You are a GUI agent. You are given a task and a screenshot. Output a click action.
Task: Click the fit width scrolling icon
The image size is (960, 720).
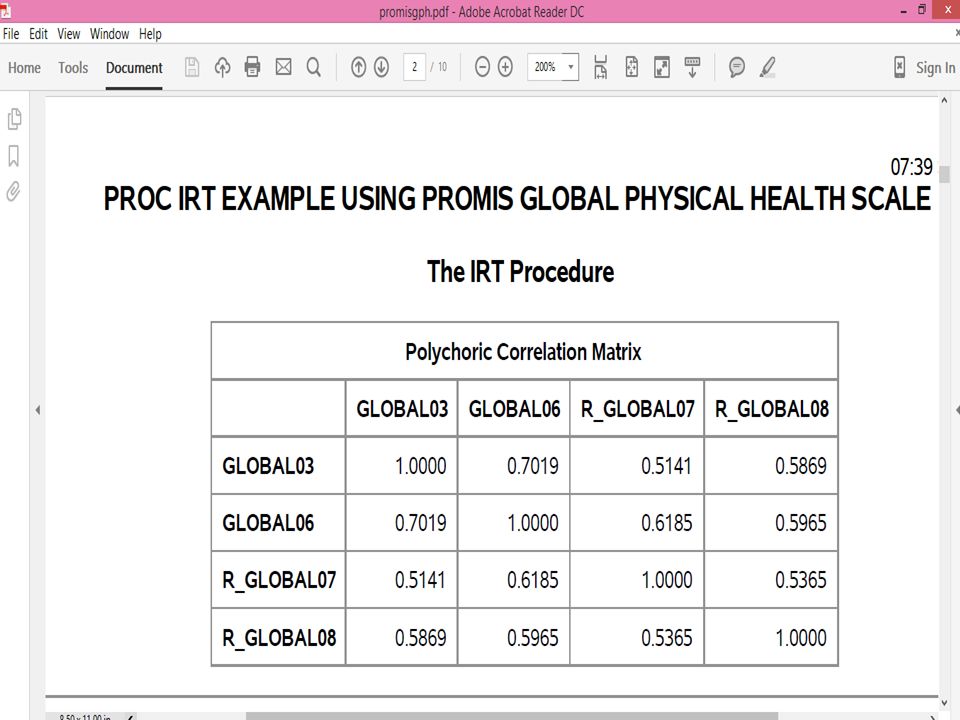pyautogui.click(x=601, y=67)
